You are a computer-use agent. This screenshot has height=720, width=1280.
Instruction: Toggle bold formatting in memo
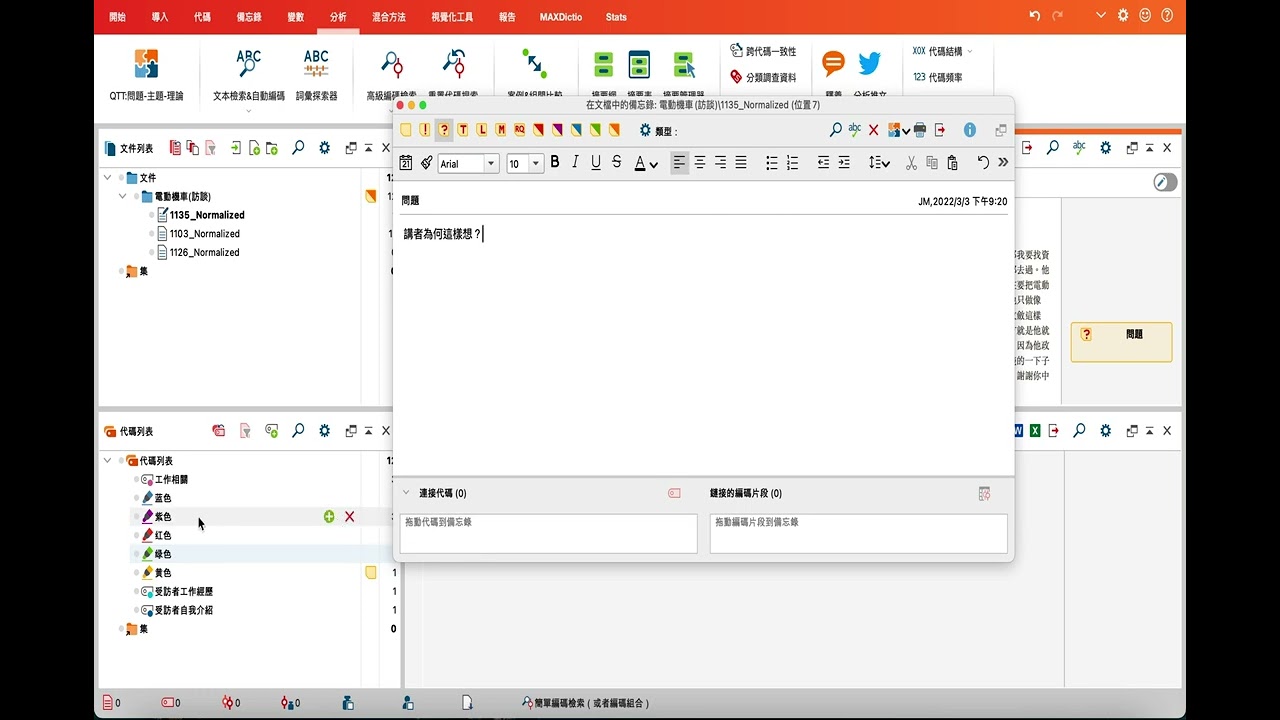(555, 163)
